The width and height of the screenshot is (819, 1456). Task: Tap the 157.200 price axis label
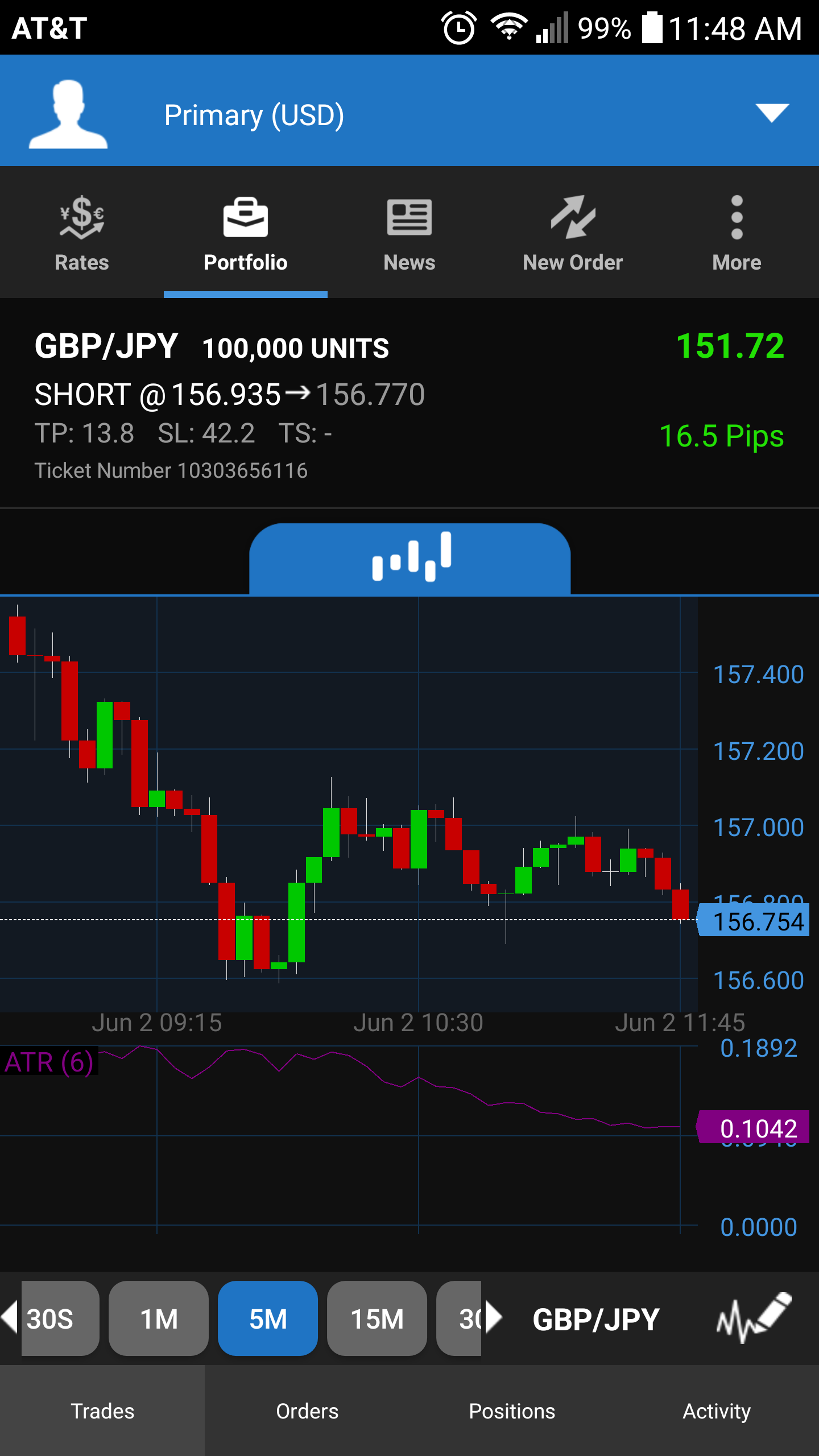coord(758,751)
